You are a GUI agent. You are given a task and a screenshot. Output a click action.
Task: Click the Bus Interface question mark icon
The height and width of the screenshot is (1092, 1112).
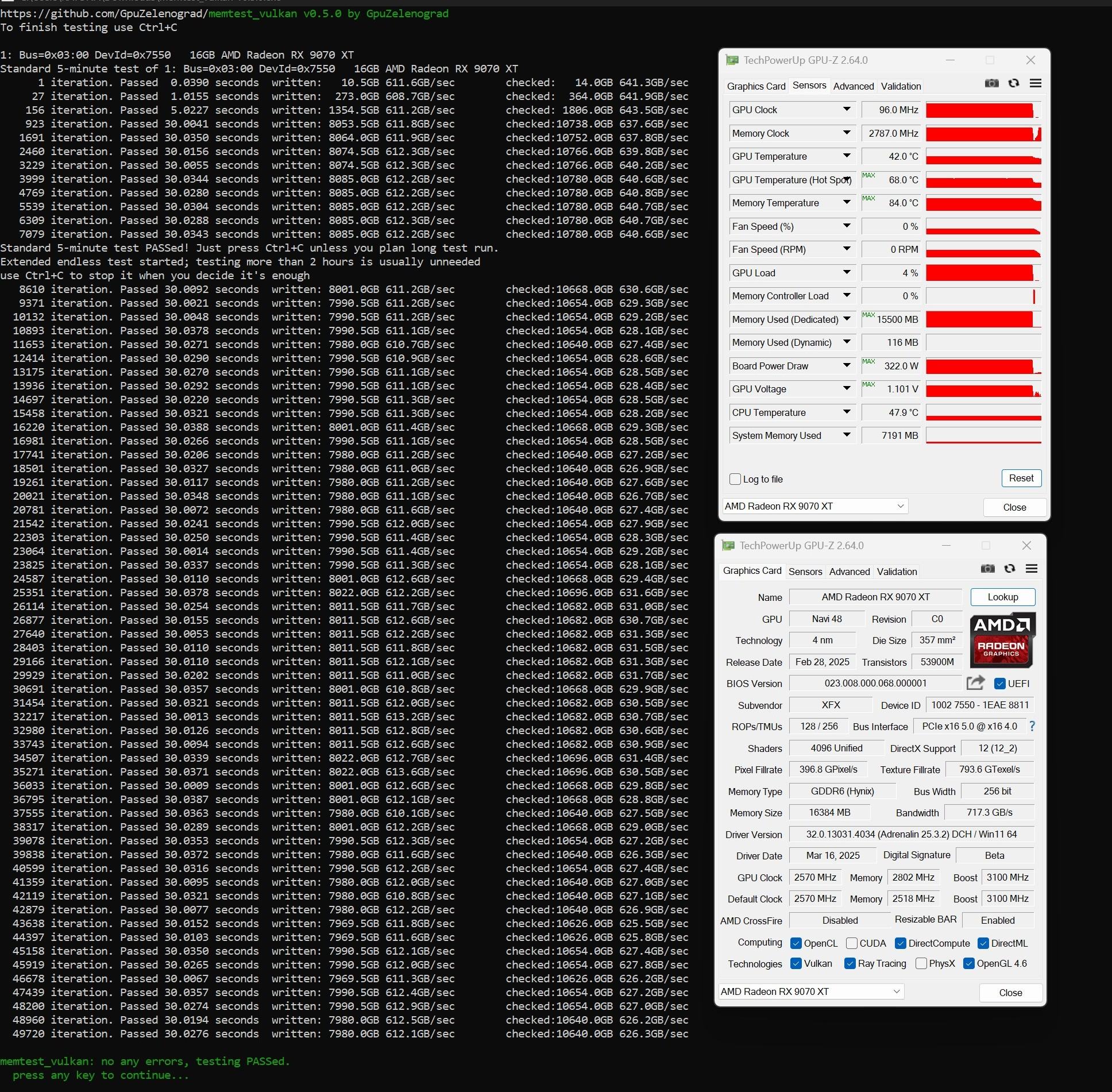tap(1032, 726)
